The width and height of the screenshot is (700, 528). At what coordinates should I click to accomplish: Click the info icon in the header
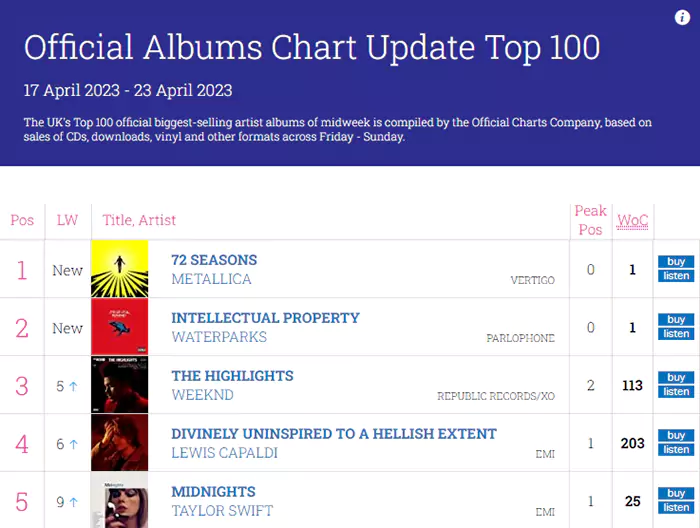point(682,17)
